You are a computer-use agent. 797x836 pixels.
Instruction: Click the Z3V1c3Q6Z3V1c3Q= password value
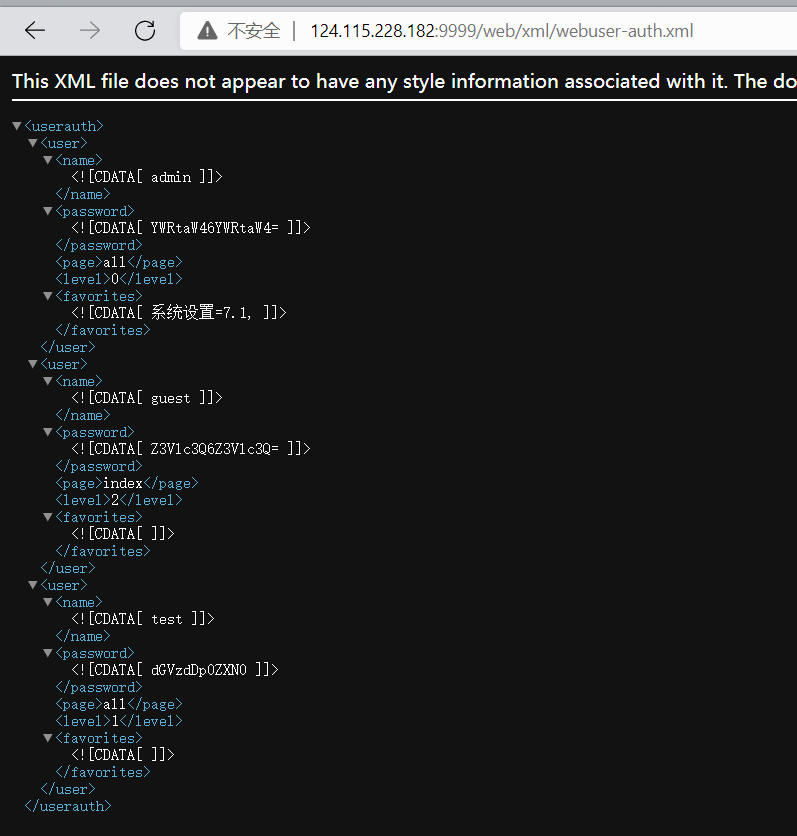[191, 449]
